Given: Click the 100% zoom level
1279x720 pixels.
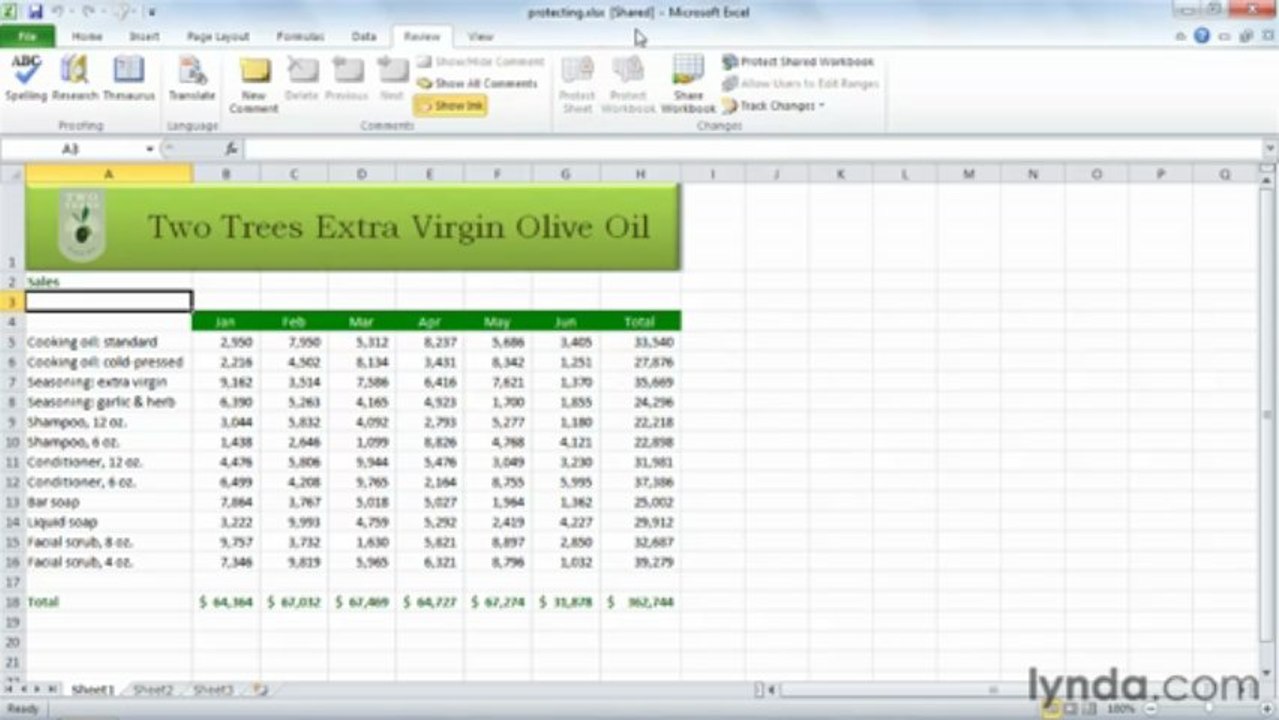Looking at the screenshot, I should click(x=1121, y=709).
